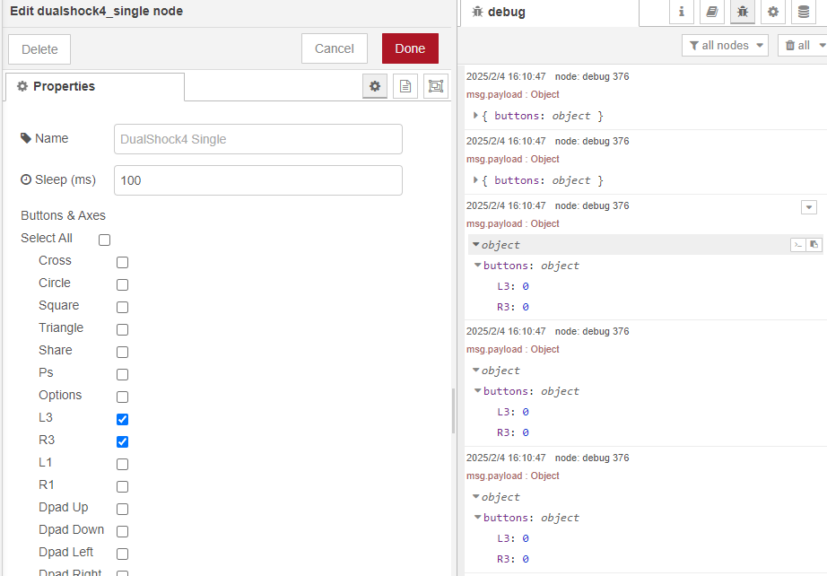Click the tag icon beside Name
The height and width of the screenshot is (576, 827).
click(25, 138)
